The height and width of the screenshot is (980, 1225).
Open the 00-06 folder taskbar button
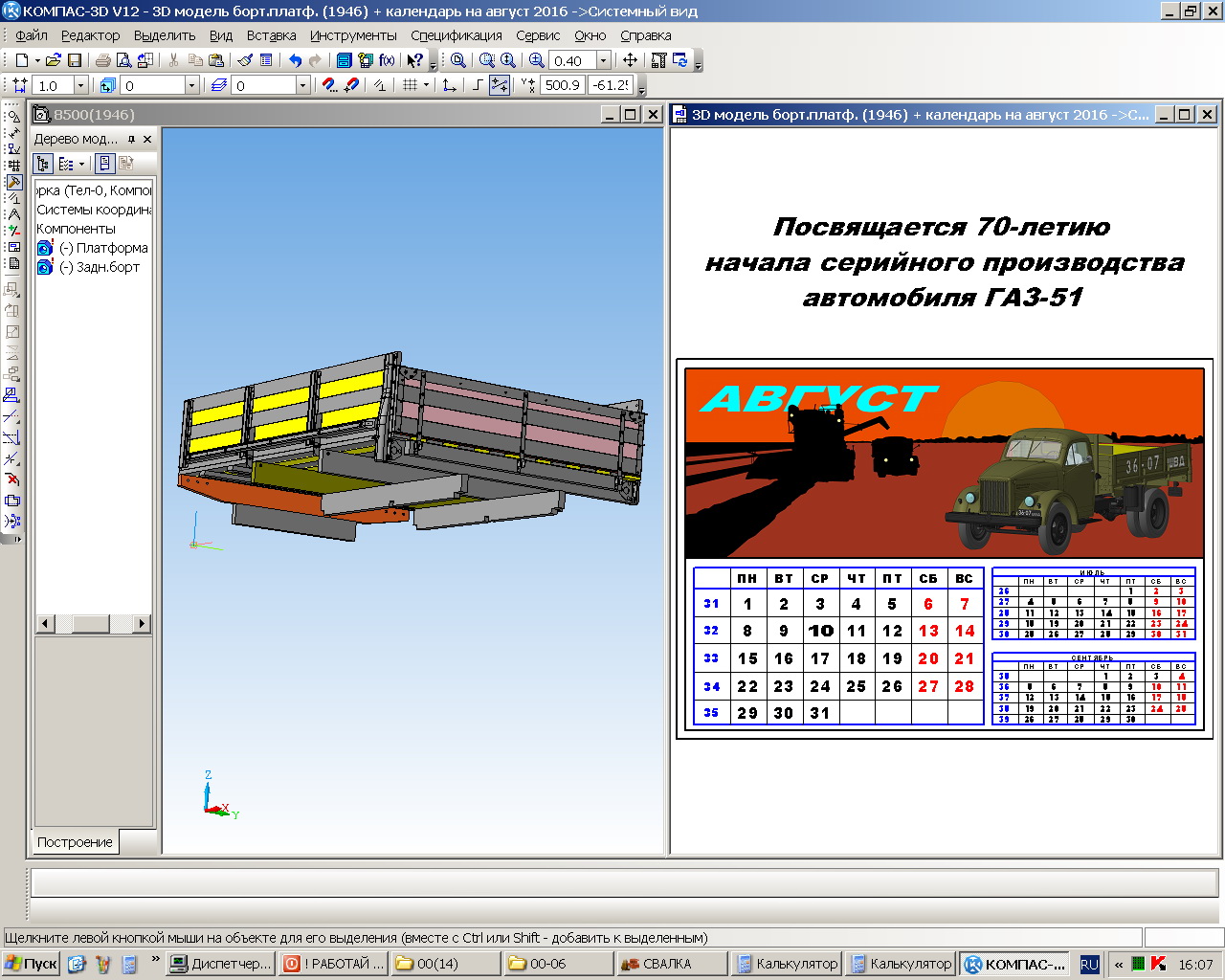click(559, 964)
